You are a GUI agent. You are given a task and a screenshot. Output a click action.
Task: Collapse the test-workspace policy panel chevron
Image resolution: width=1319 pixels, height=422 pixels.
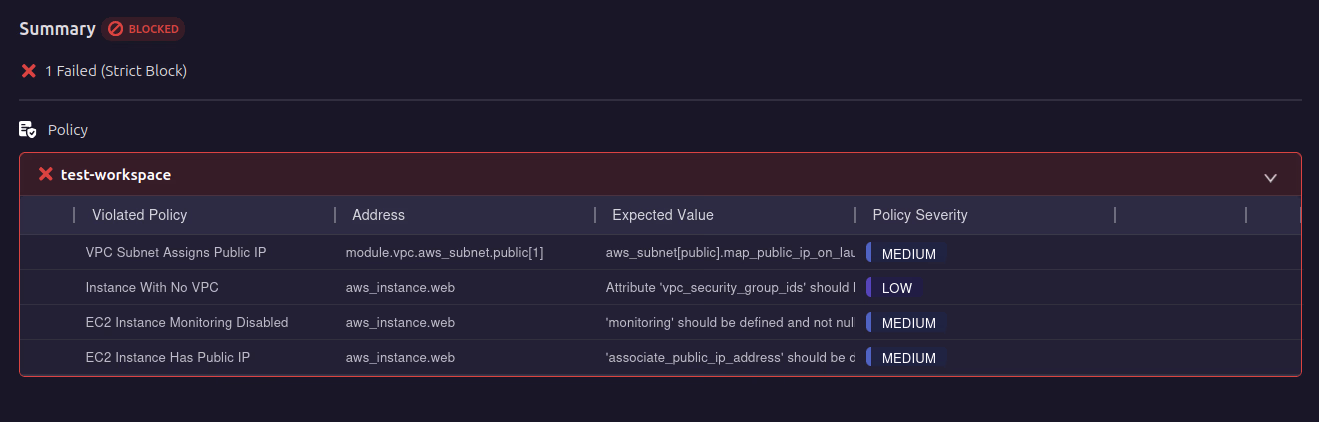[x=1270, y=178]
